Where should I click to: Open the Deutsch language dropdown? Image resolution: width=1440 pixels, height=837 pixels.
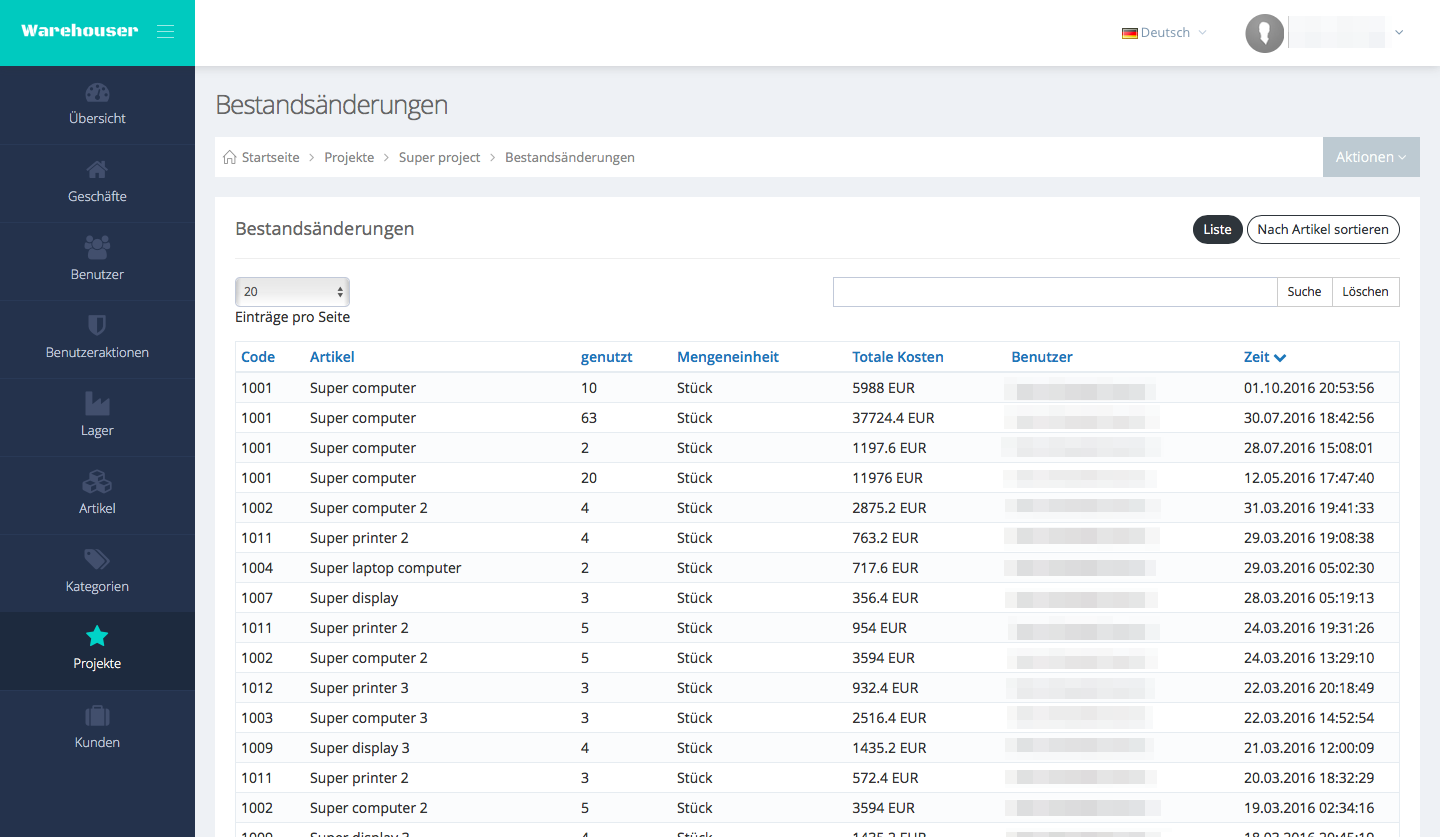(1164, 33)
